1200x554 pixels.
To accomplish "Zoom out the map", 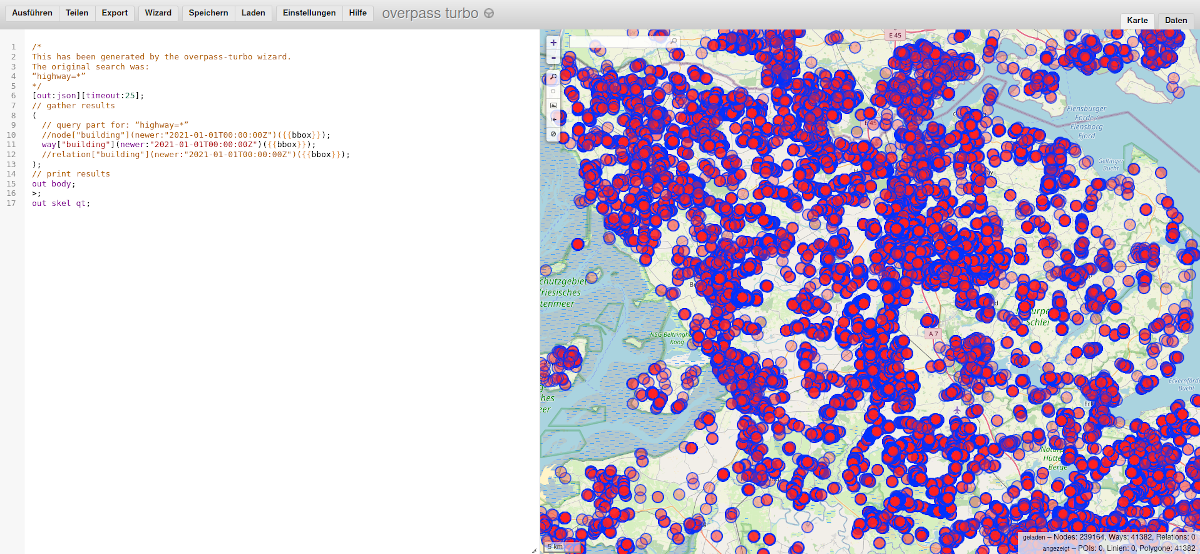I will click(553, 57).
